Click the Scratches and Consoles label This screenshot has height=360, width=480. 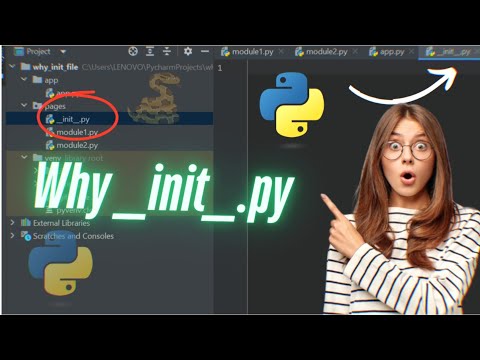click(x=73, y=236)
